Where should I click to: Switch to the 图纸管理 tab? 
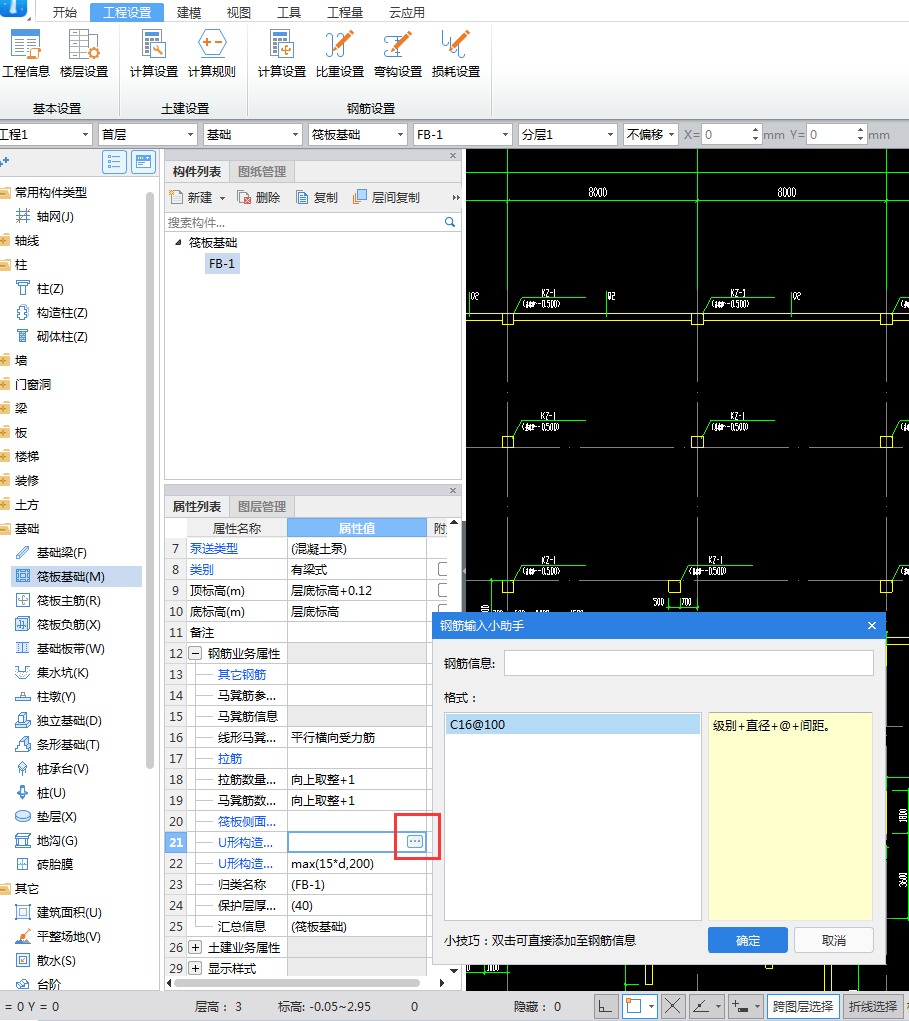pos(262,172)
